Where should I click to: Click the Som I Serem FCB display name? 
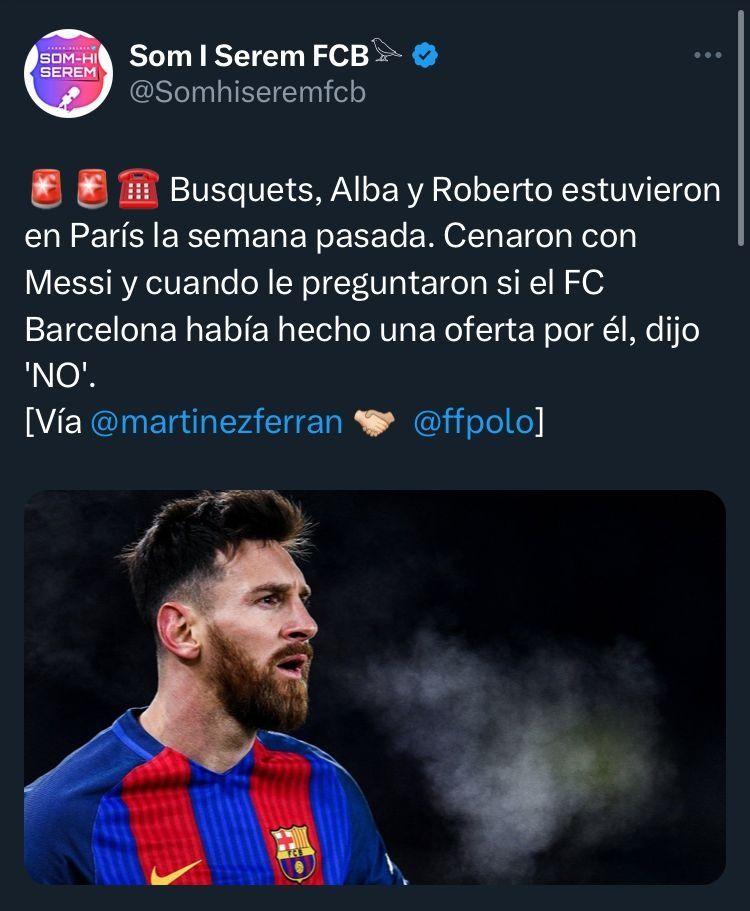click(249, 57)
